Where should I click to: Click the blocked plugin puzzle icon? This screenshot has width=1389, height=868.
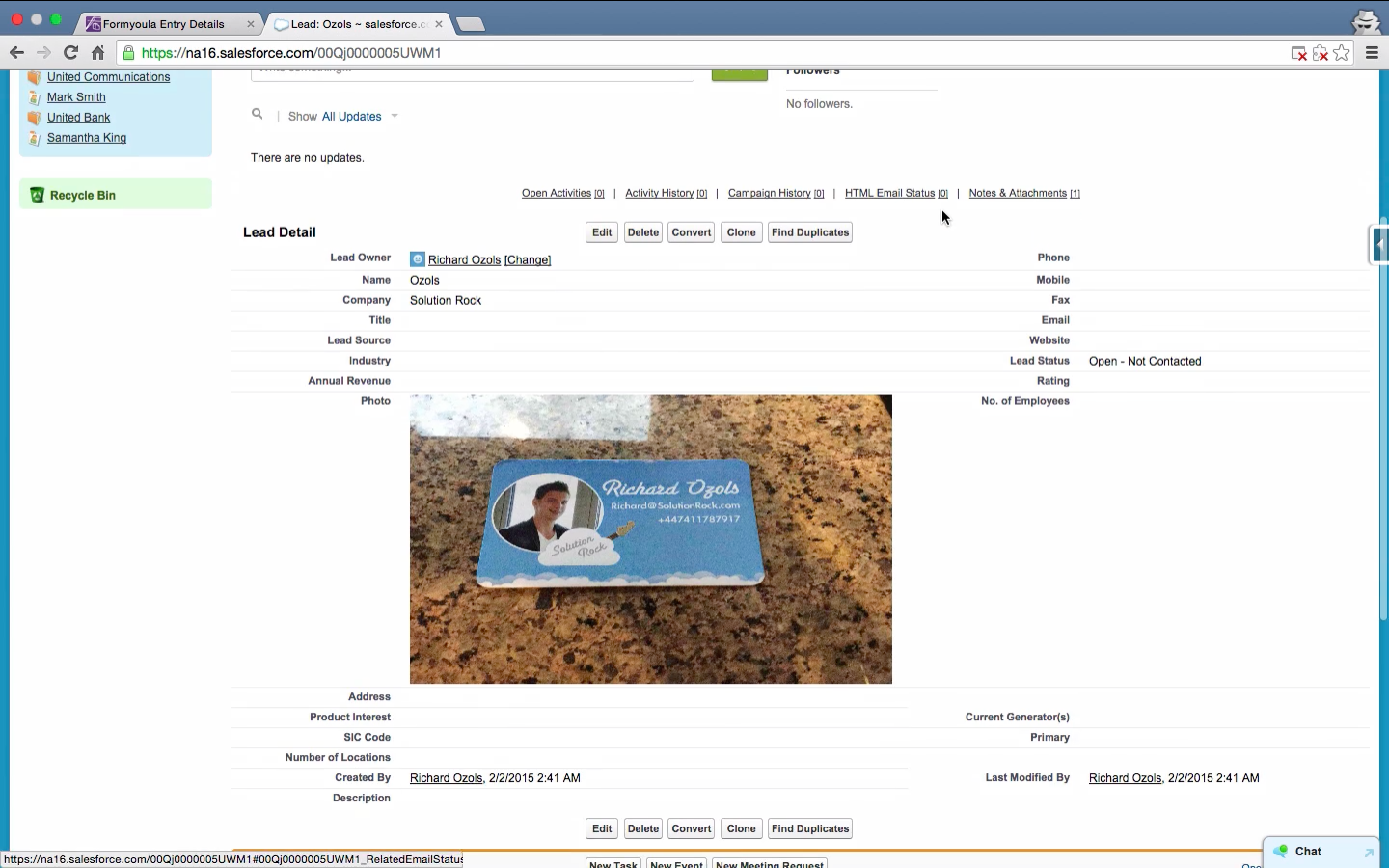point(1321,53)
